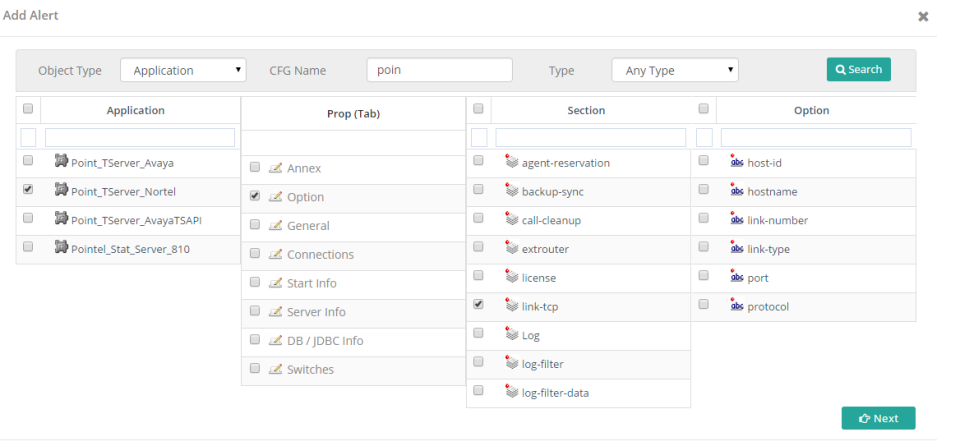
Task: Click the Point_TServer_Avaya application icon
Action: 61,161
